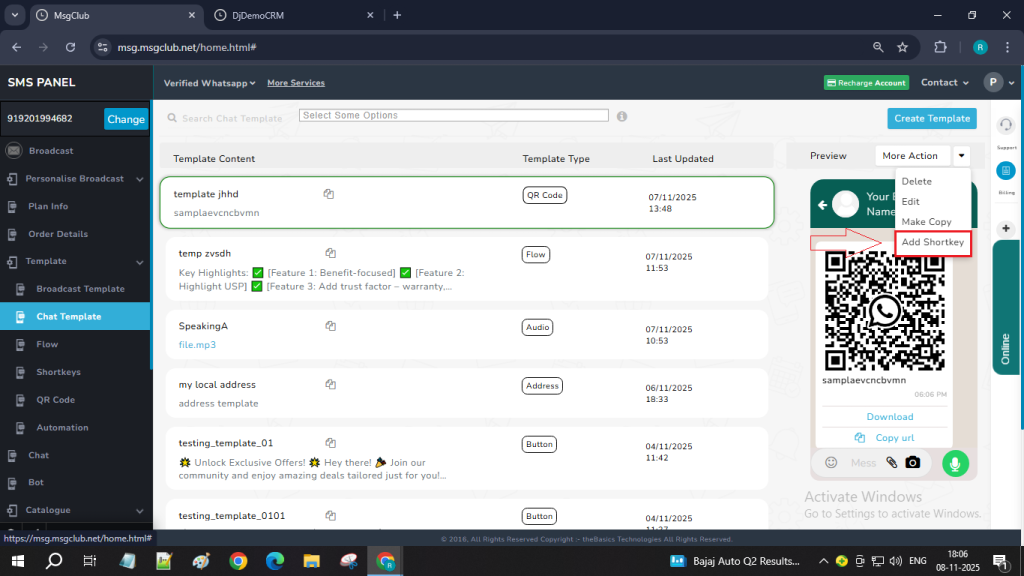Click copy icon beside template jhhd
The width and height of the screenshot is (1024, 576).
pos(328,194)
